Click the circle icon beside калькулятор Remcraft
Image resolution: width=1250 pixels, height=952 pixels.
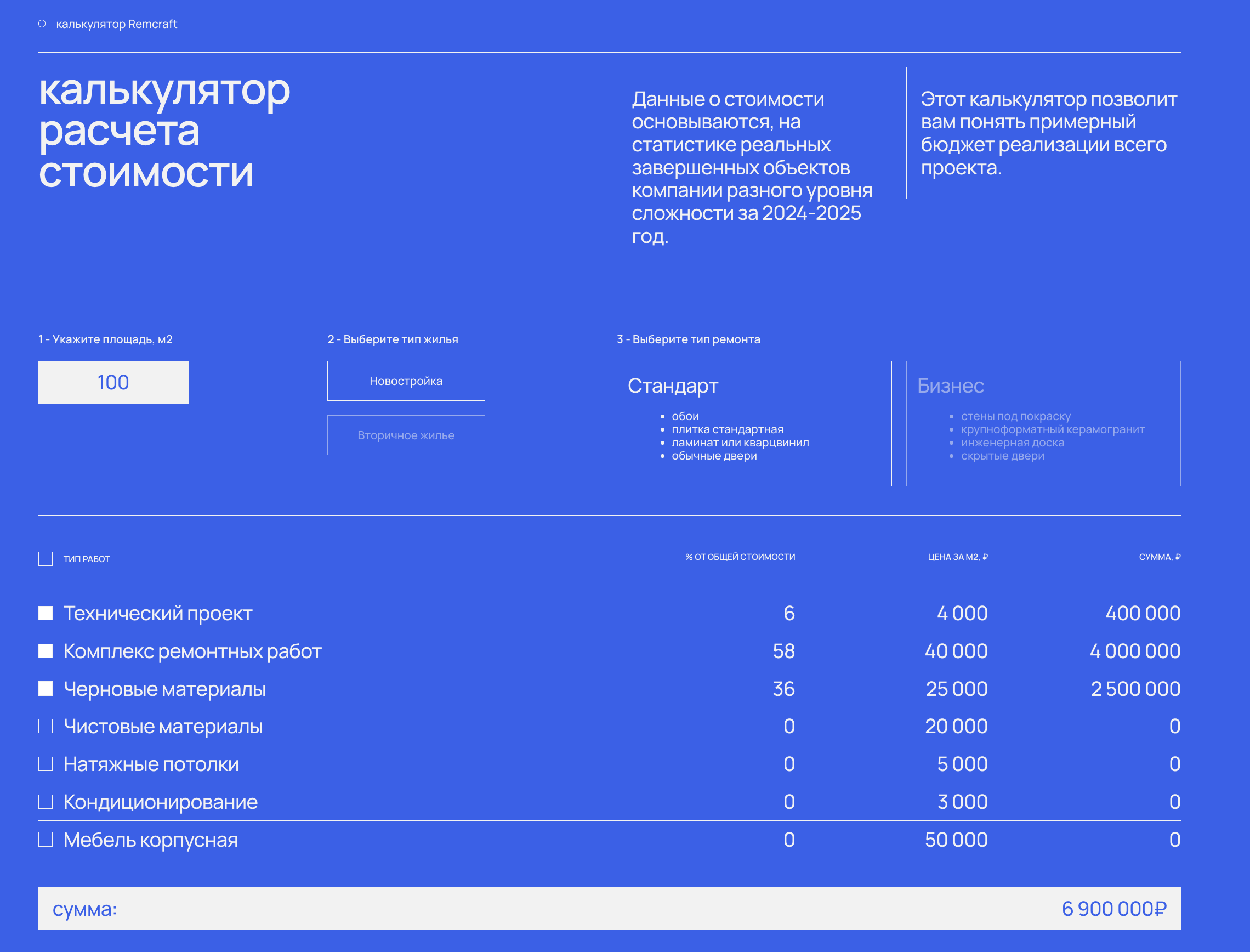[42, 24]
